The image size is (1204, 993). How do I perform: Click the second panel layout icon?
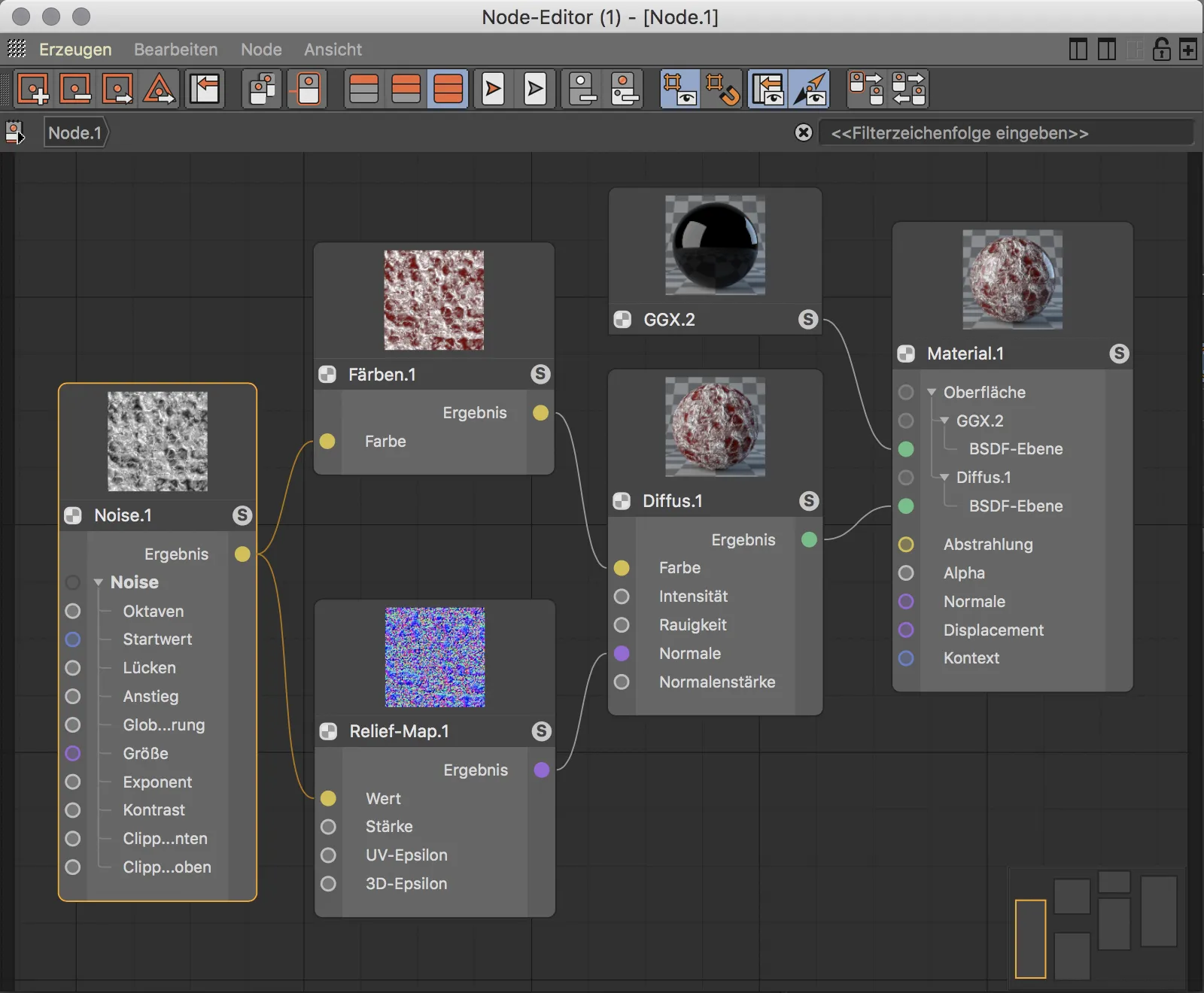point(1106,50)
